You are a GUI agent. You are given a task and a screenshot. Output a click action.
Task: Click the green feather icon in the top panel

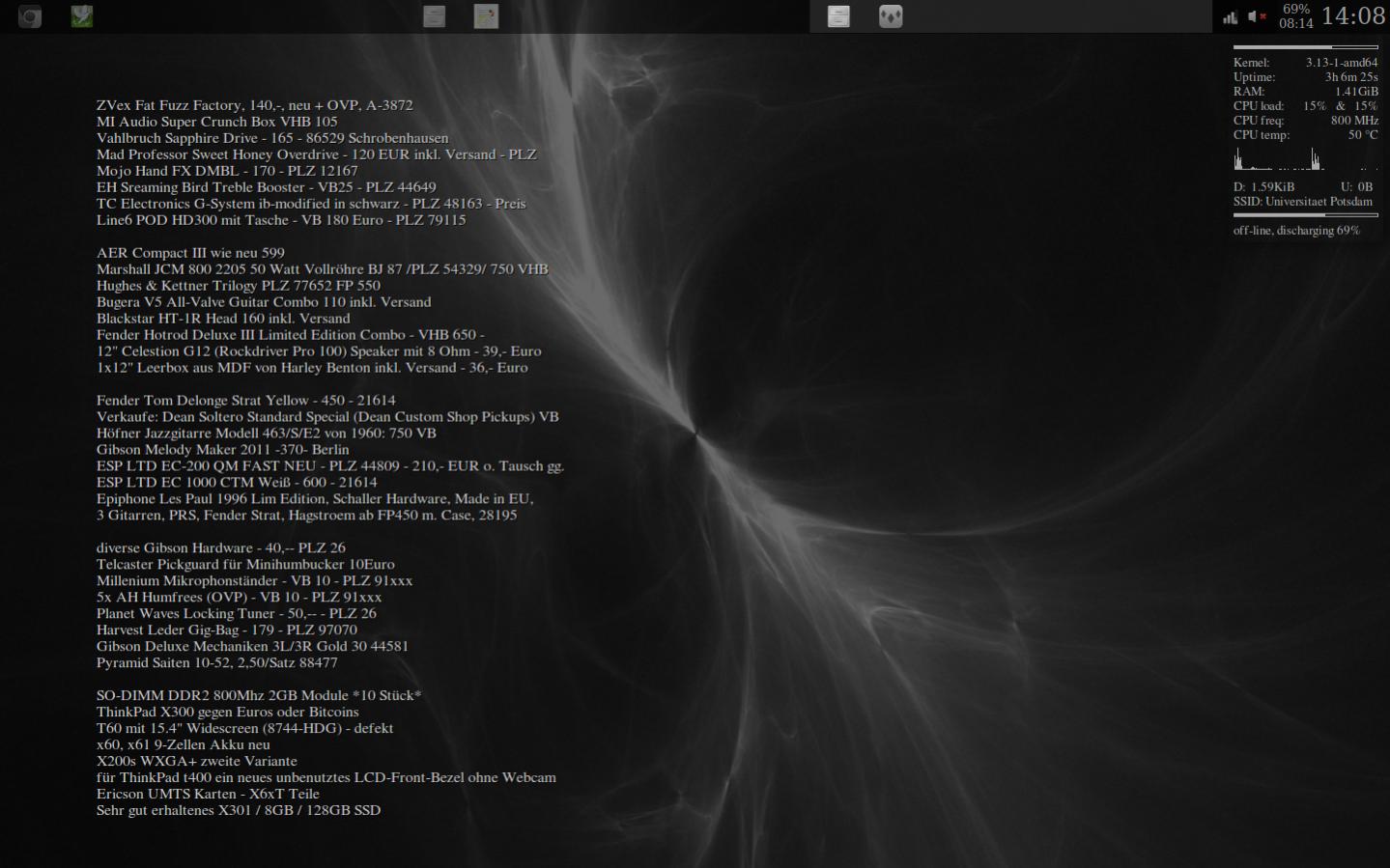[x=82, y=16]
